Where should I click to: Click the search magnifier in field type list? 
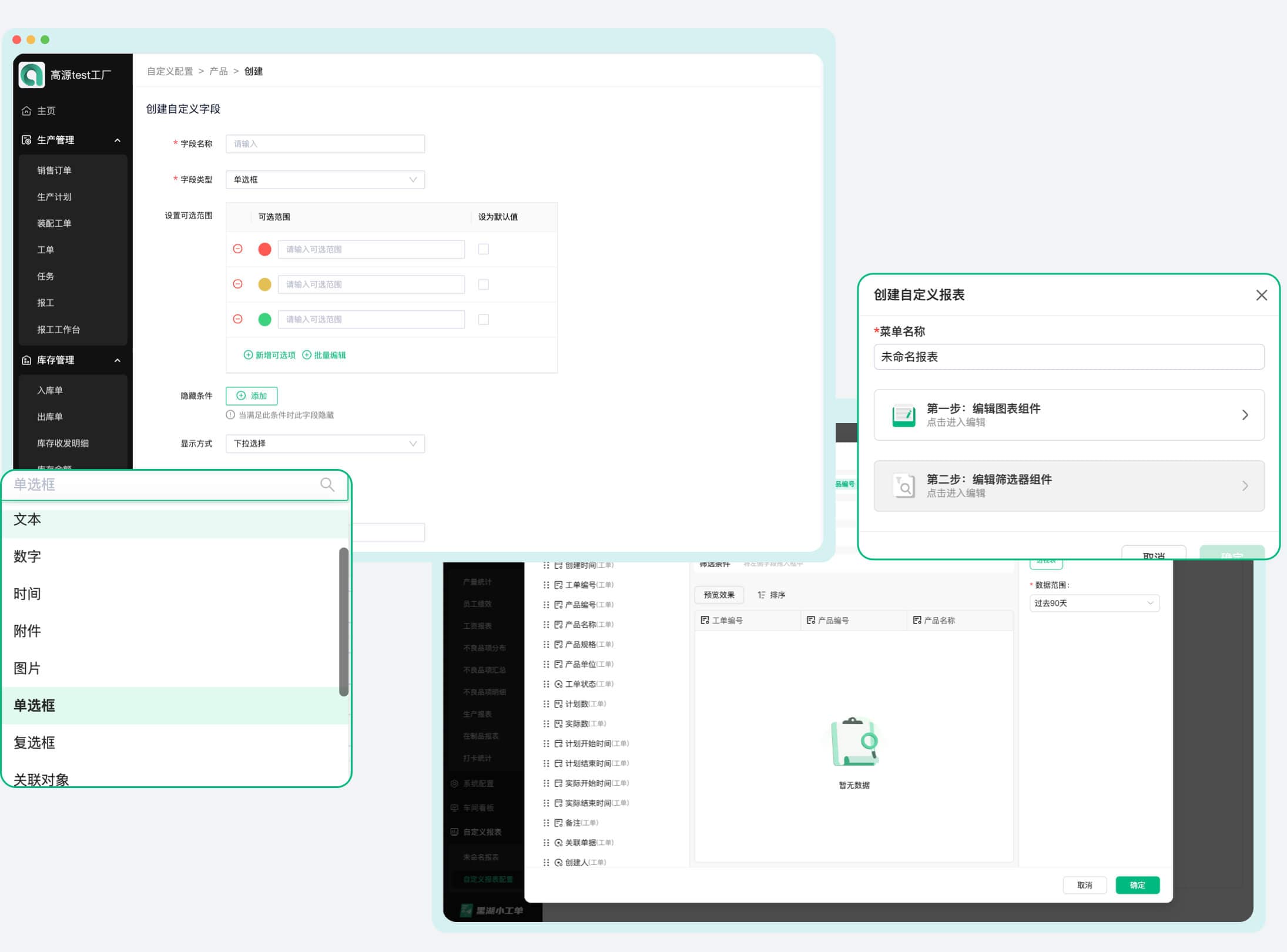coord(327,484)
